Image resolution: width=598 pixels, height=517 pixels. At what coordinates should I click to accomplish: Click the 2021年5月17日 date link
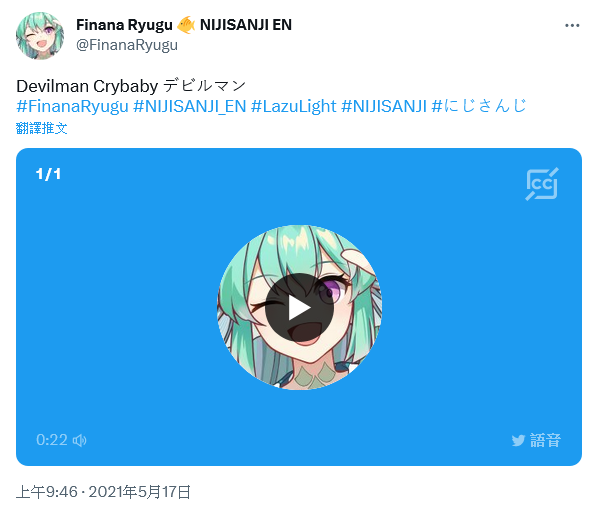140,492
